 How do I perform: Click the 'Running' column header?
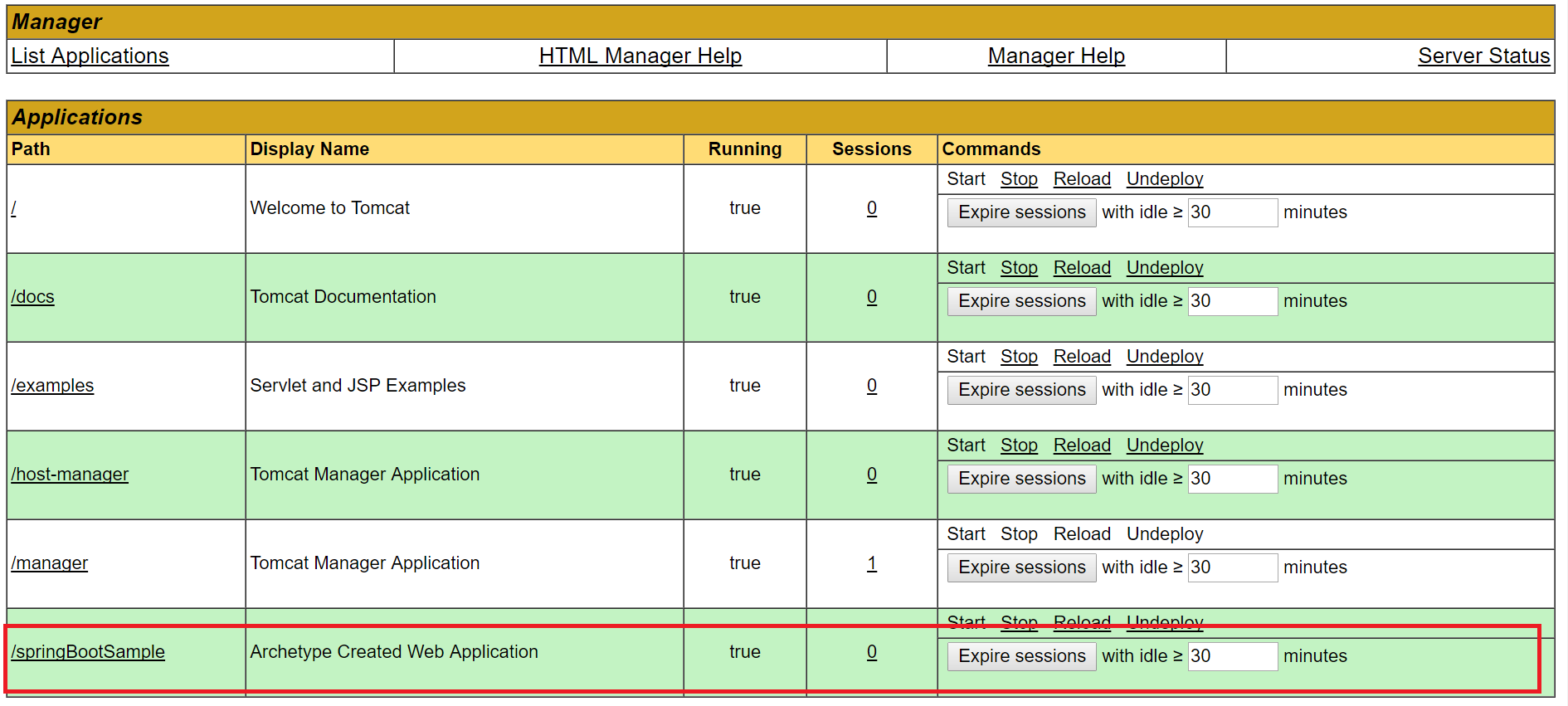[x=745, y=149]
